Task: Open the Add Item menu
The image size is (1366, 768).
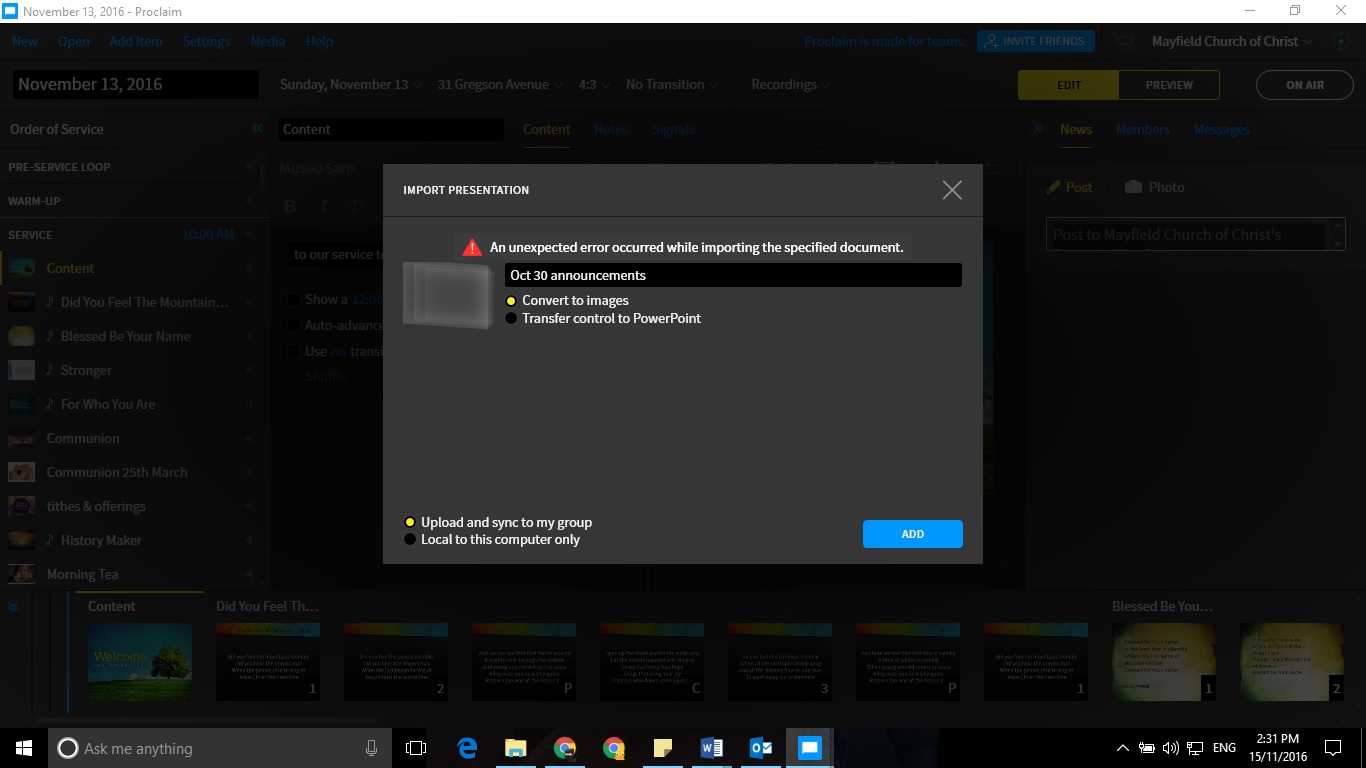Action: pyautogui.click(x=136, y=41)
